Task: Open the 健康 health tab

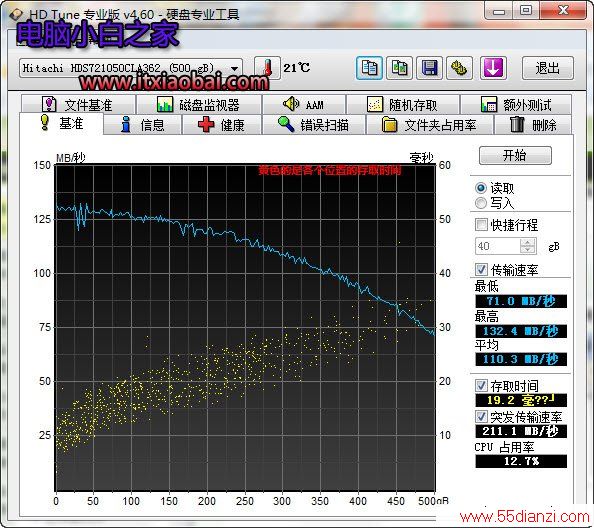Action: point(222,125)
